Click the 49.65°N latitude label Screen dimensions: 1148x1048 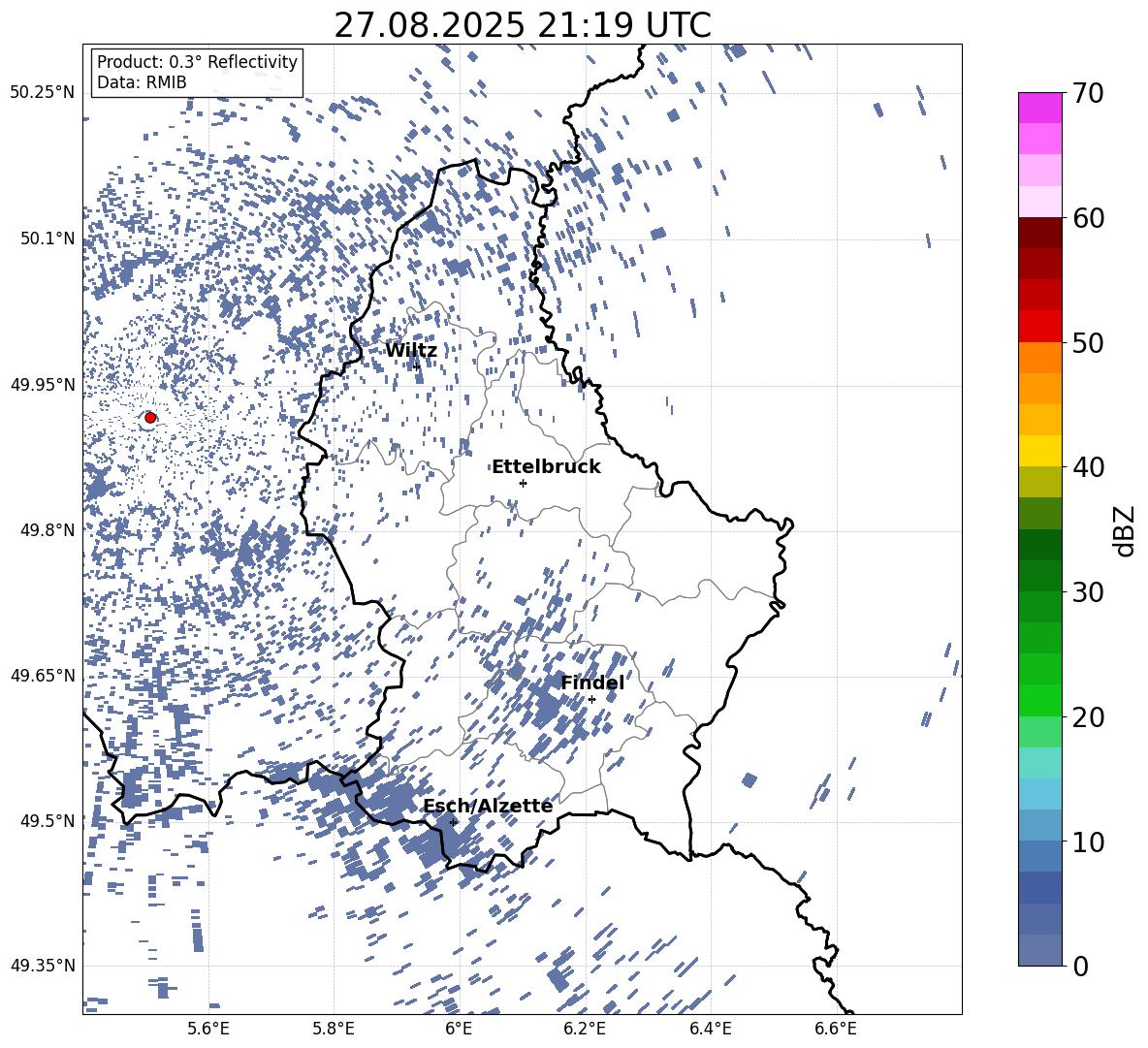tap(43, 675)
